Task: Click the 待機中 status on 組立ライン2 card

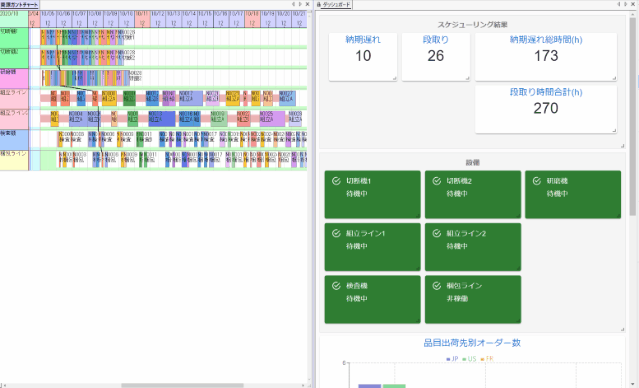Action: click(x=457, y=247)
